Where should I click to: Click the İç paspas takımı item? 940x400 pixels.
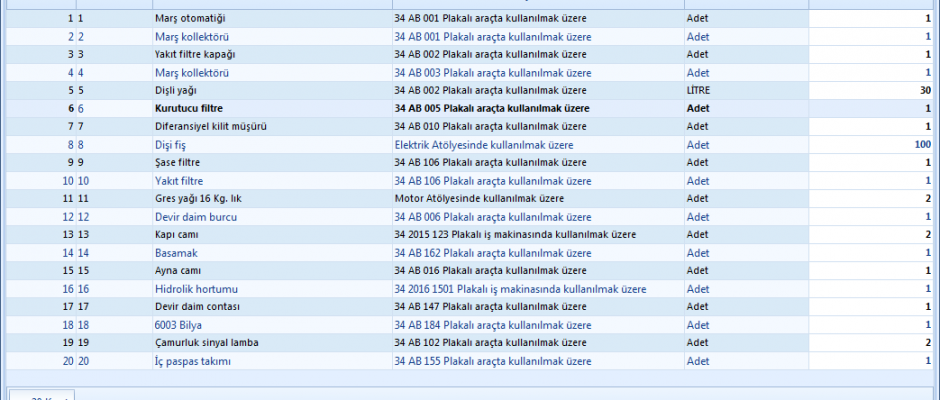[193, 361]
